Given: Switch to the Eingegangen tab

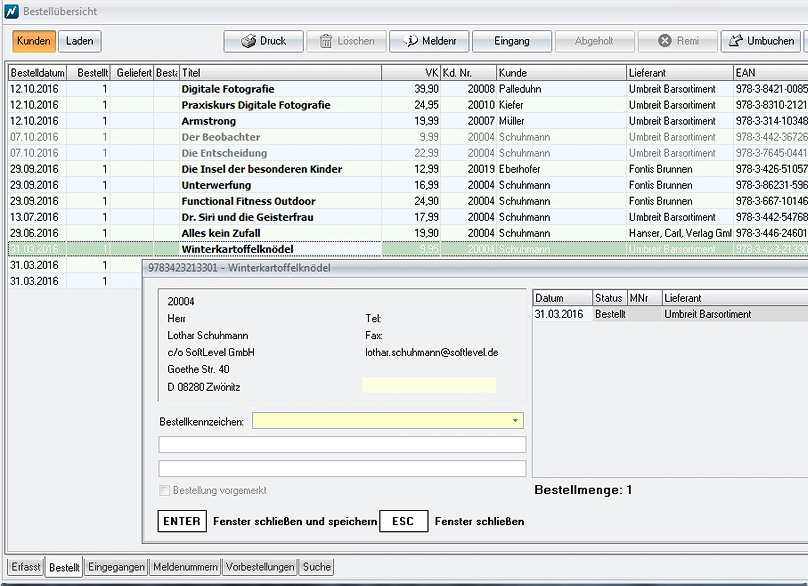Looking at the screenshot, I should click(116, 567).
